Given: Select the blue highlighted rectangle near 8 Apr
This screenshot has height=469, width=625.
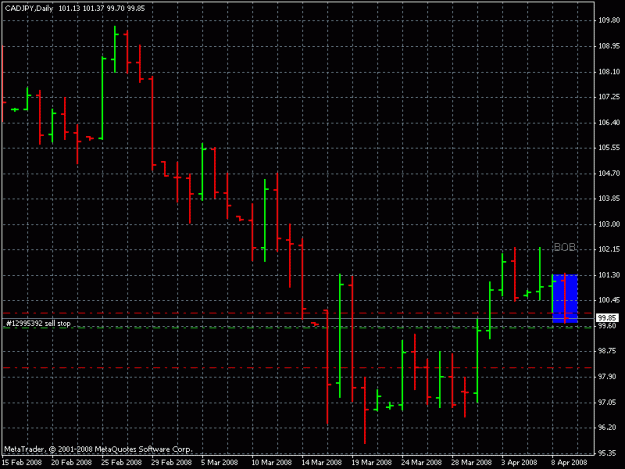Looking at the screenshot, I should (x=565, y=298).
